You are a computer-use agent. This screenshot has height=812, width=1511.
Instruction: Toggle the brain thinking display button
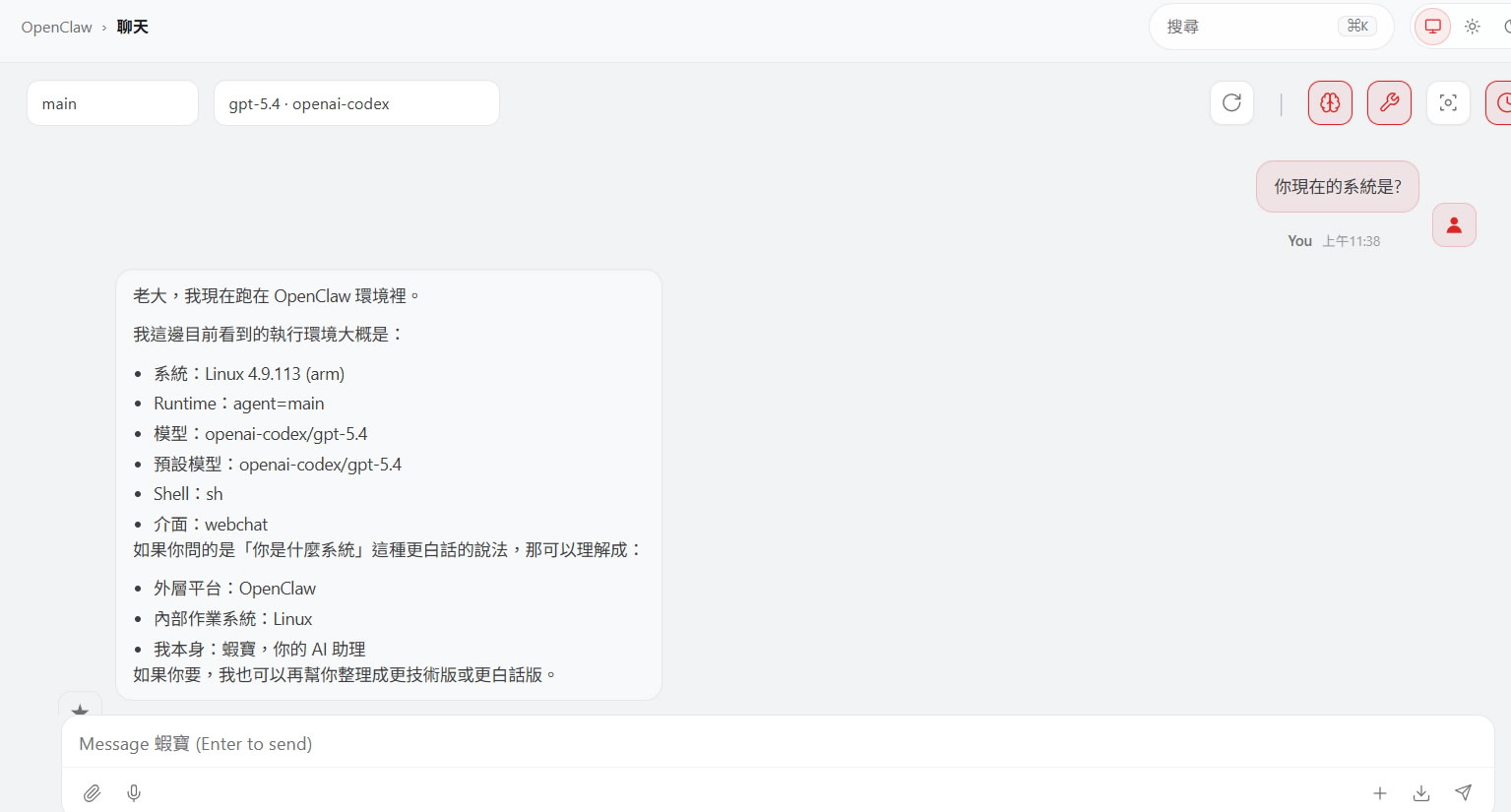pyautogui.click(x=1330, y=102)
